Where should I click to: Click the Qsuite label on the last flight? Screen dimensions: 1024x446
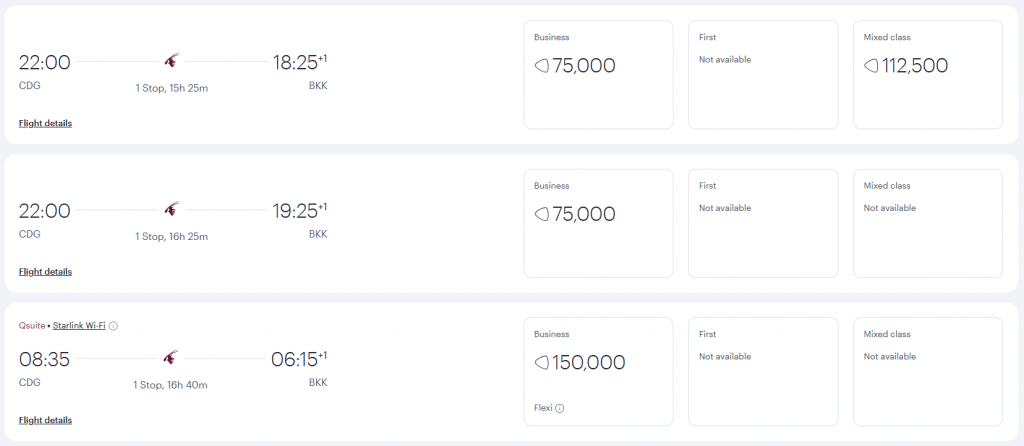tap(31, 325)
